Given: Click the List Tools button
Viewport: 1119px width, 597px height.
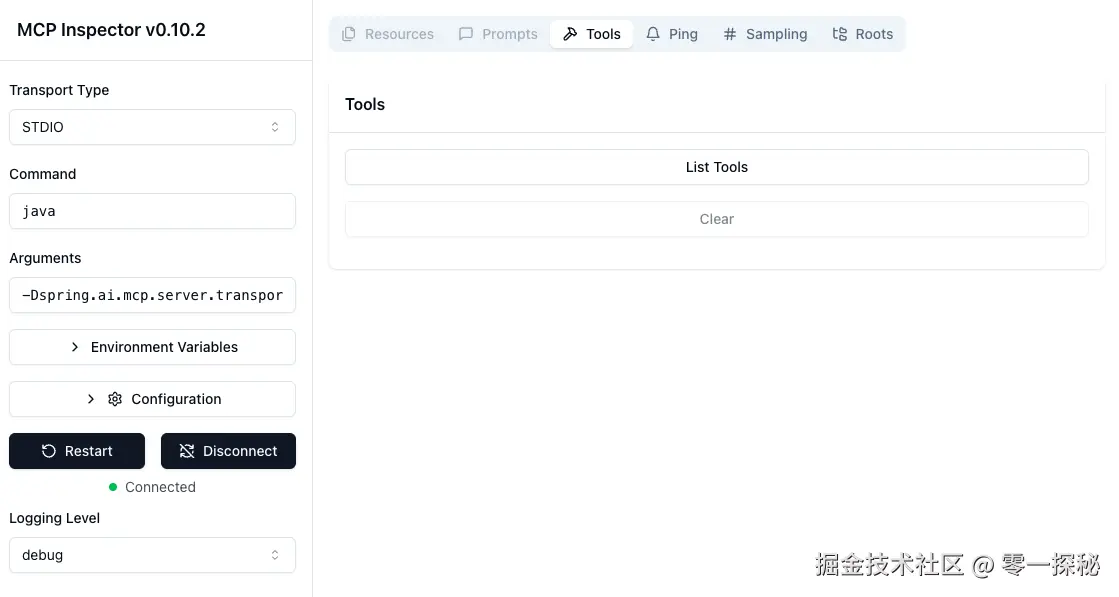Looking at the screenshot, I should tap(717, 167).
